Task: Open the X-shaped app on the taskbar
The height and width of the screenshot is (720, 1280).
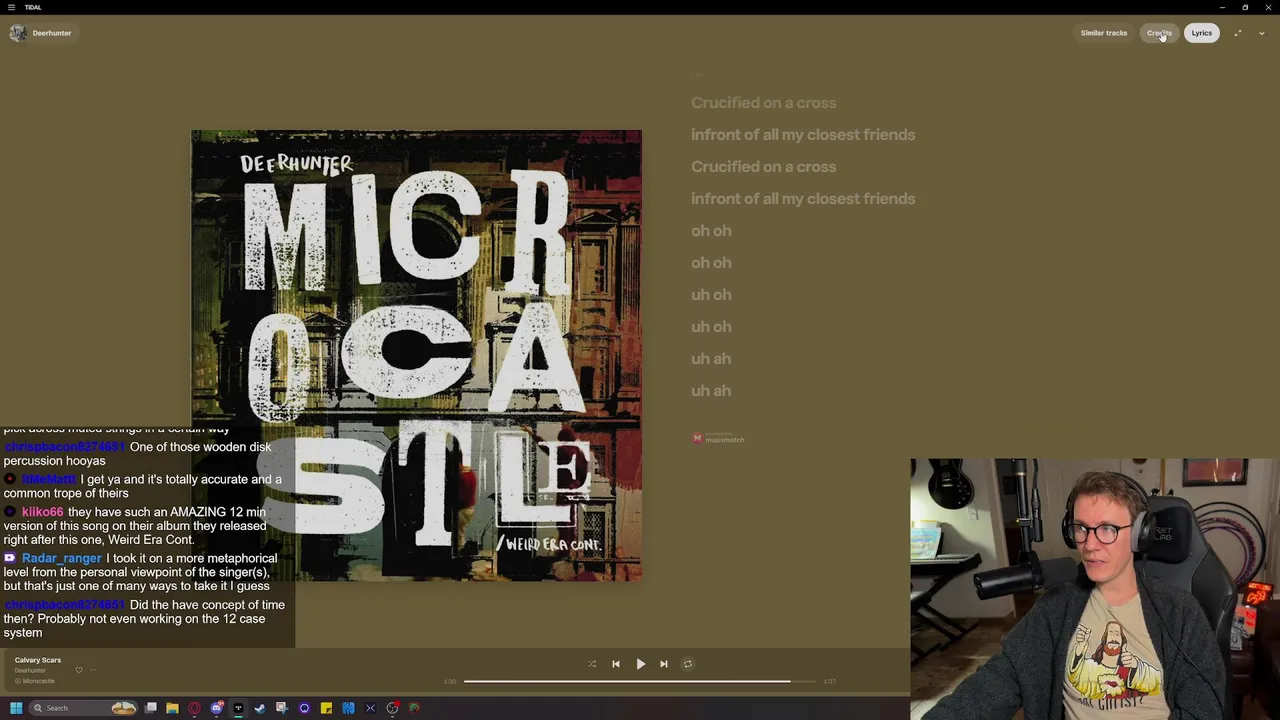Action: (x=370, y=708)
